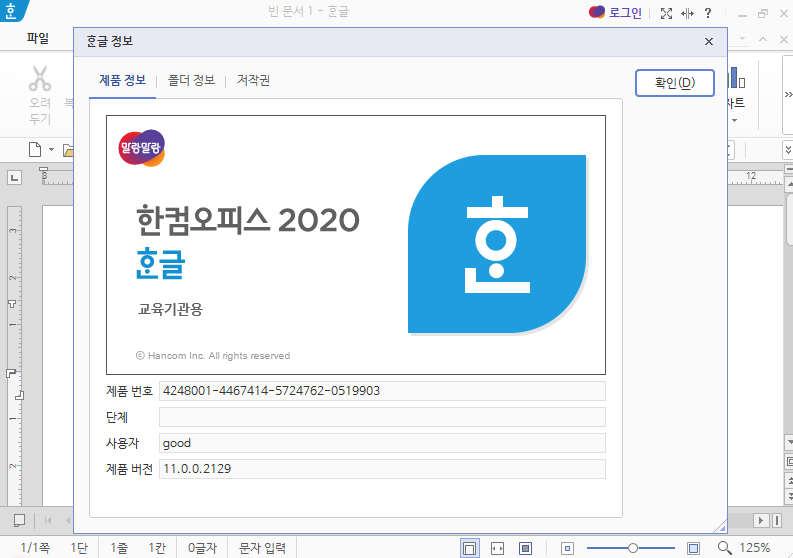Close the 한글 정보 dialog

click(709, 42)
